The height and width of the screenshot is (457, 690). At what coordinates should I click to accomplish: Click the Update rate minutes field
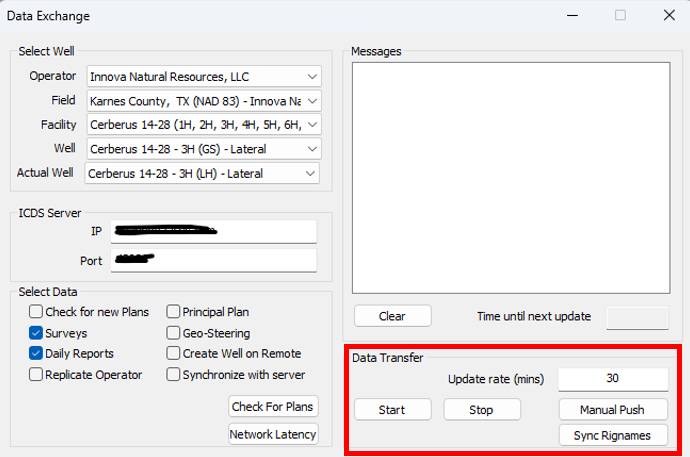pos(612,379)
